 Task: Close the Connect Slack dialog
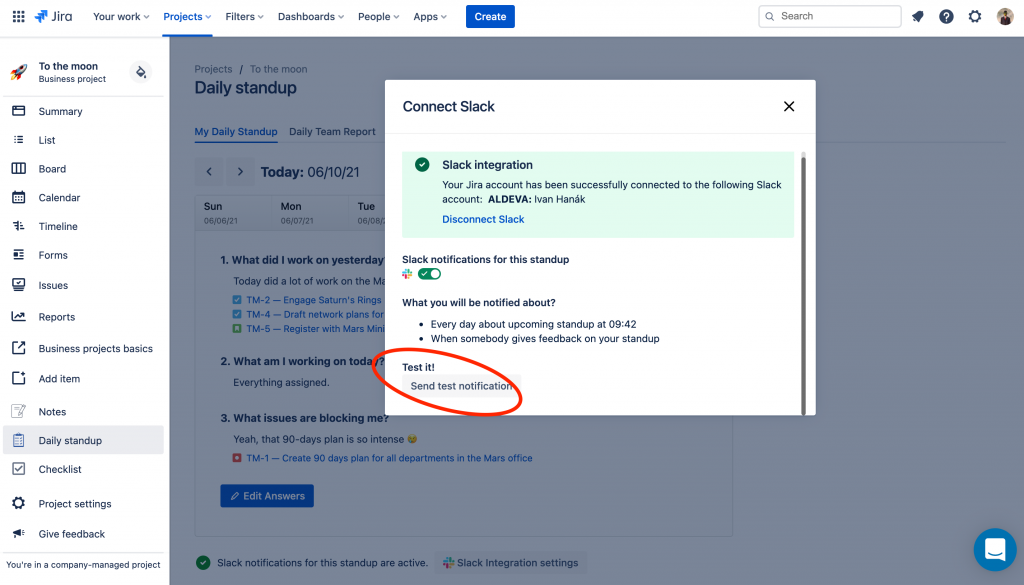tap(789, 106)
